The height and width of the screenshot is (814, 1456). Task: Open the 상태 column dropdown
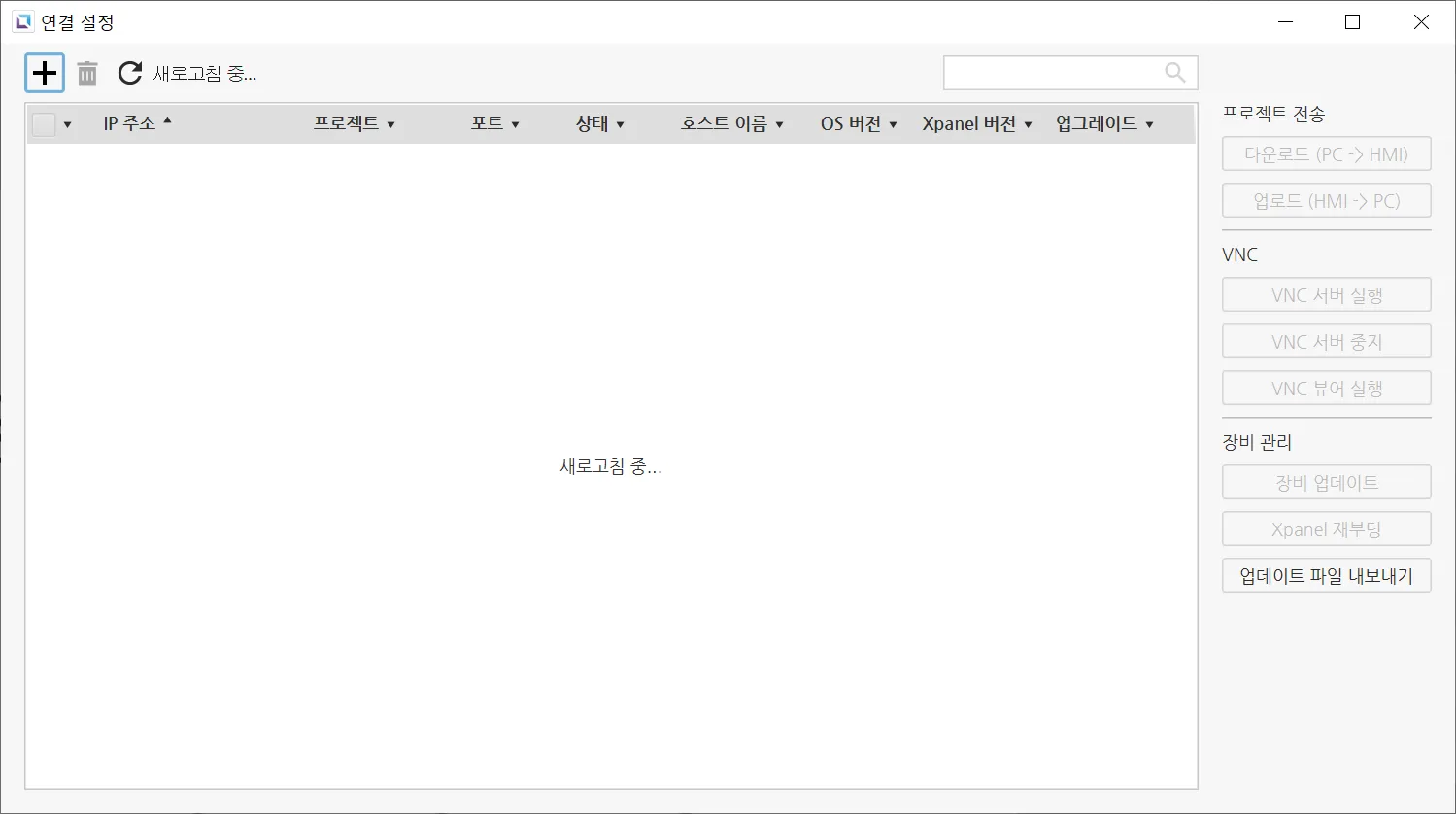tap(621, 124)
